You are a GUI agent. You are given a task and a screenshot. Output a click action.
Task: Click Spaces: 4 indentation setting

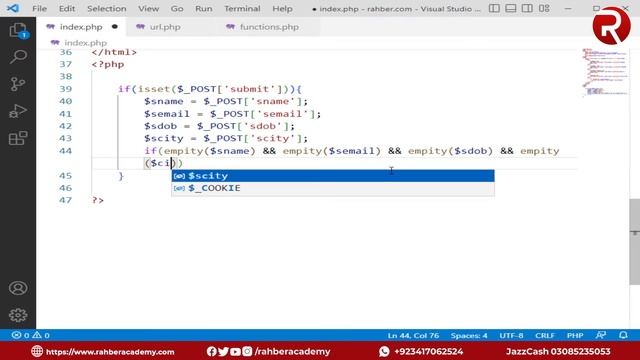(469, 336)
